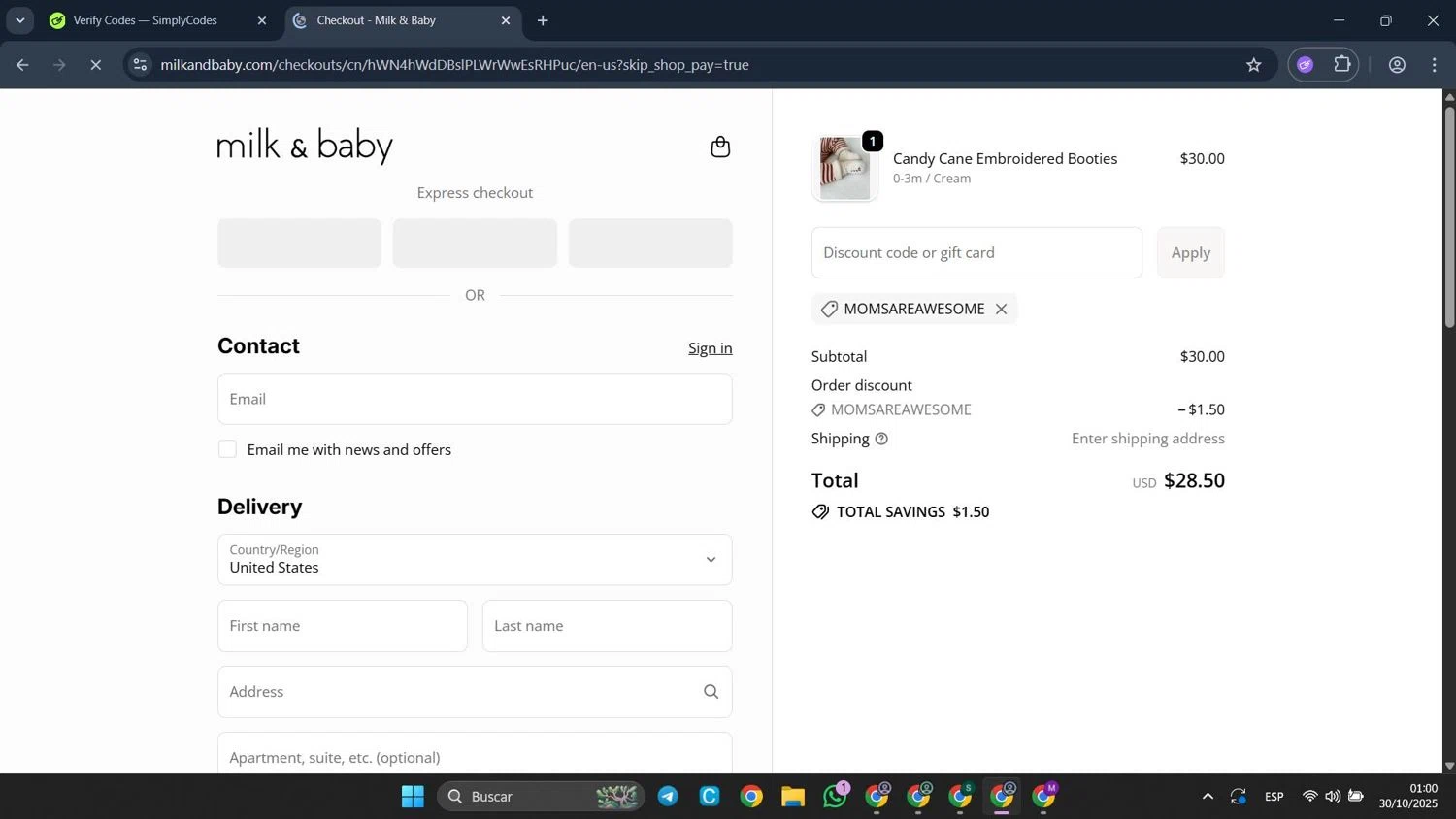Open the Chrome window with the M profile badge
Screen dimensions: 1456x819
pos(1043,797)
